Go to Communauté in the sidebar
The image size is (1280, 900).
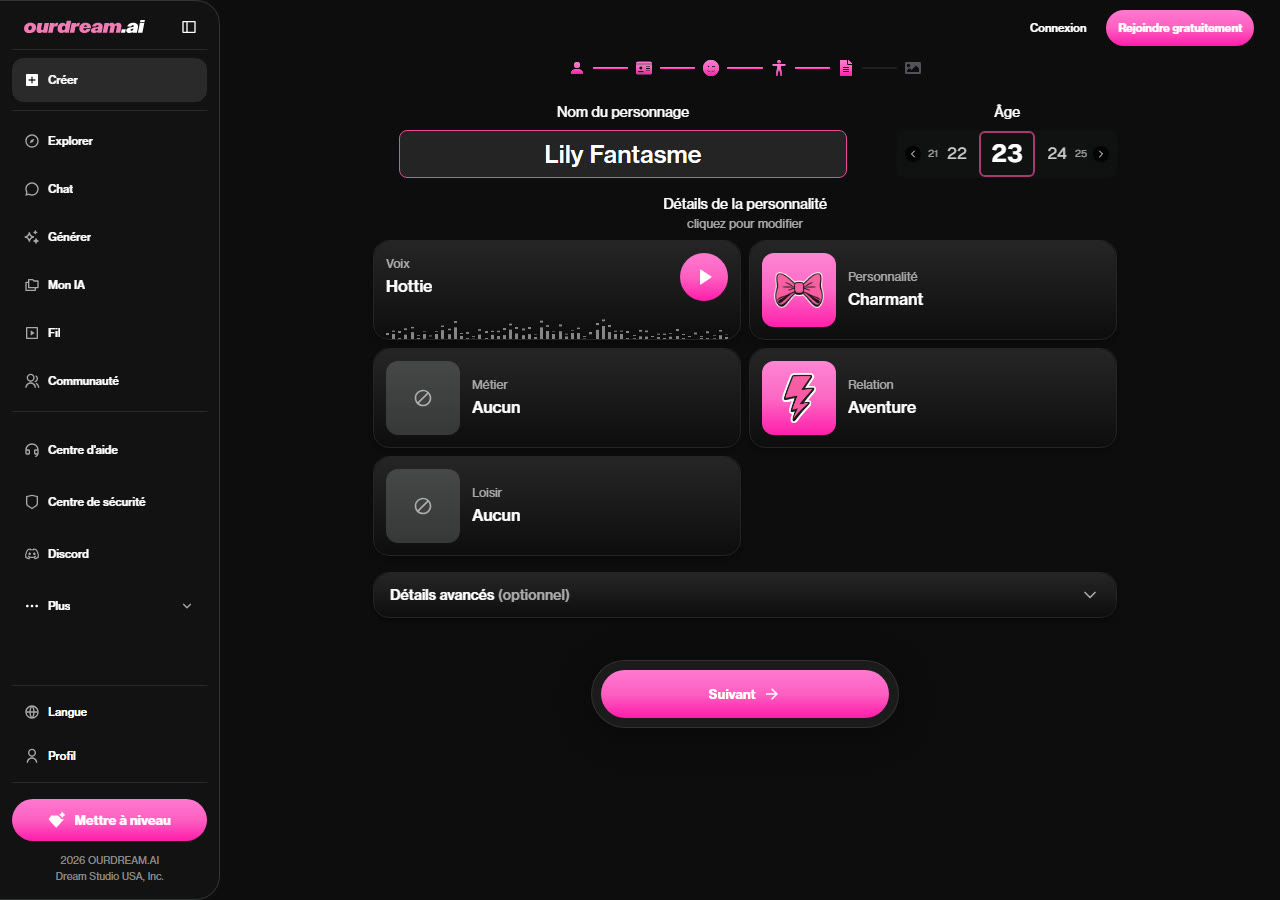109,381
